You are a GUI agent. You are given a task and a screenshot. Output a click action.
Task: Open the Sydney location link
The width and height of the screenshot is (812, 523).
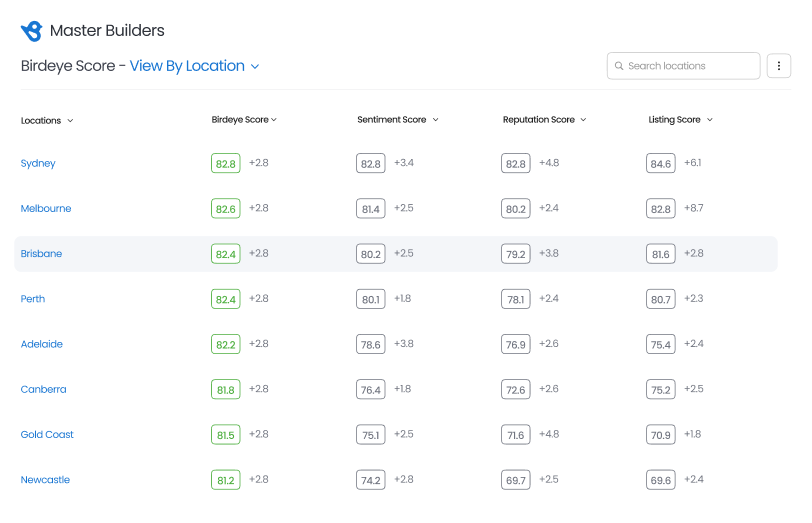coord(38,164)
